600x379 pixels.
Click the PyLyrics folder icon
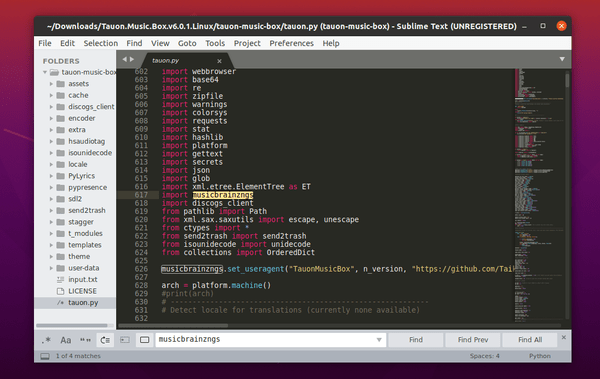point(60,176)
